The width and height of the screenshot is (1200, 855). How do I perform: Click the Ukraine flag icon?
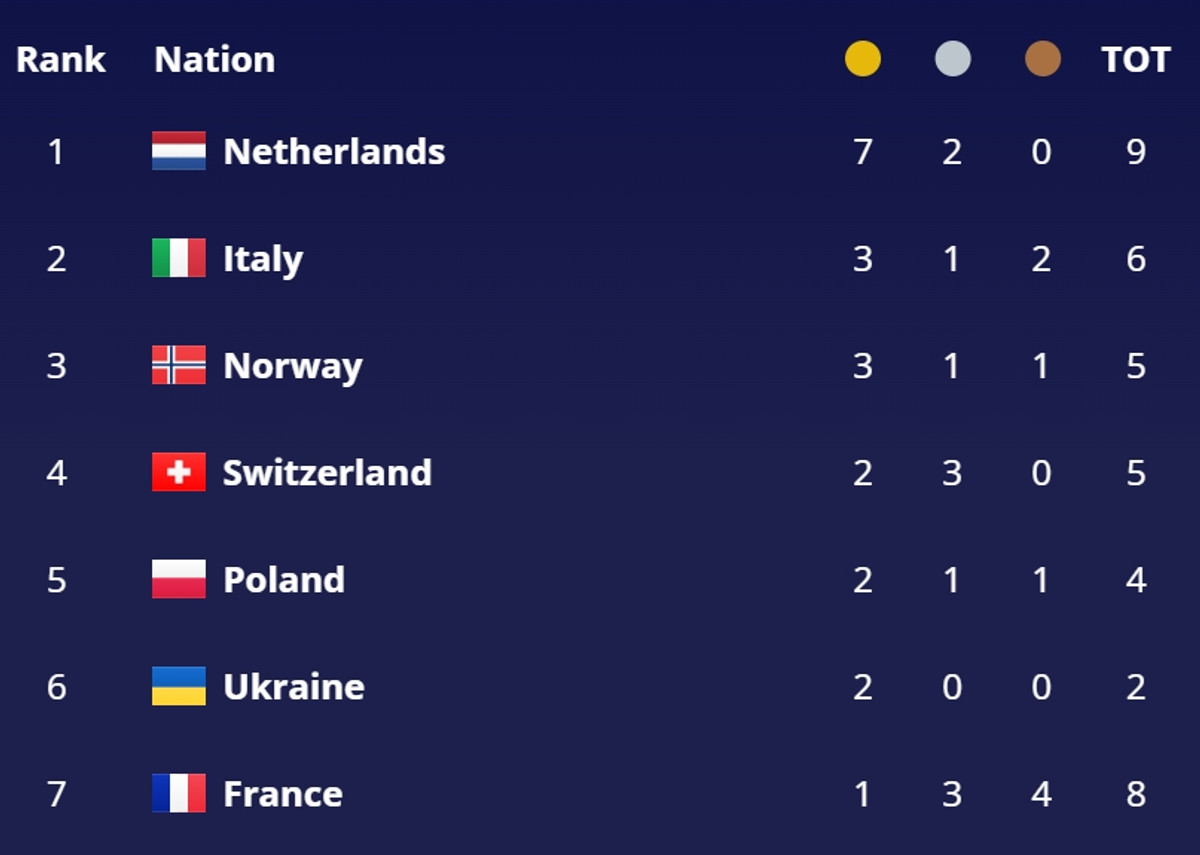point(179,686)
